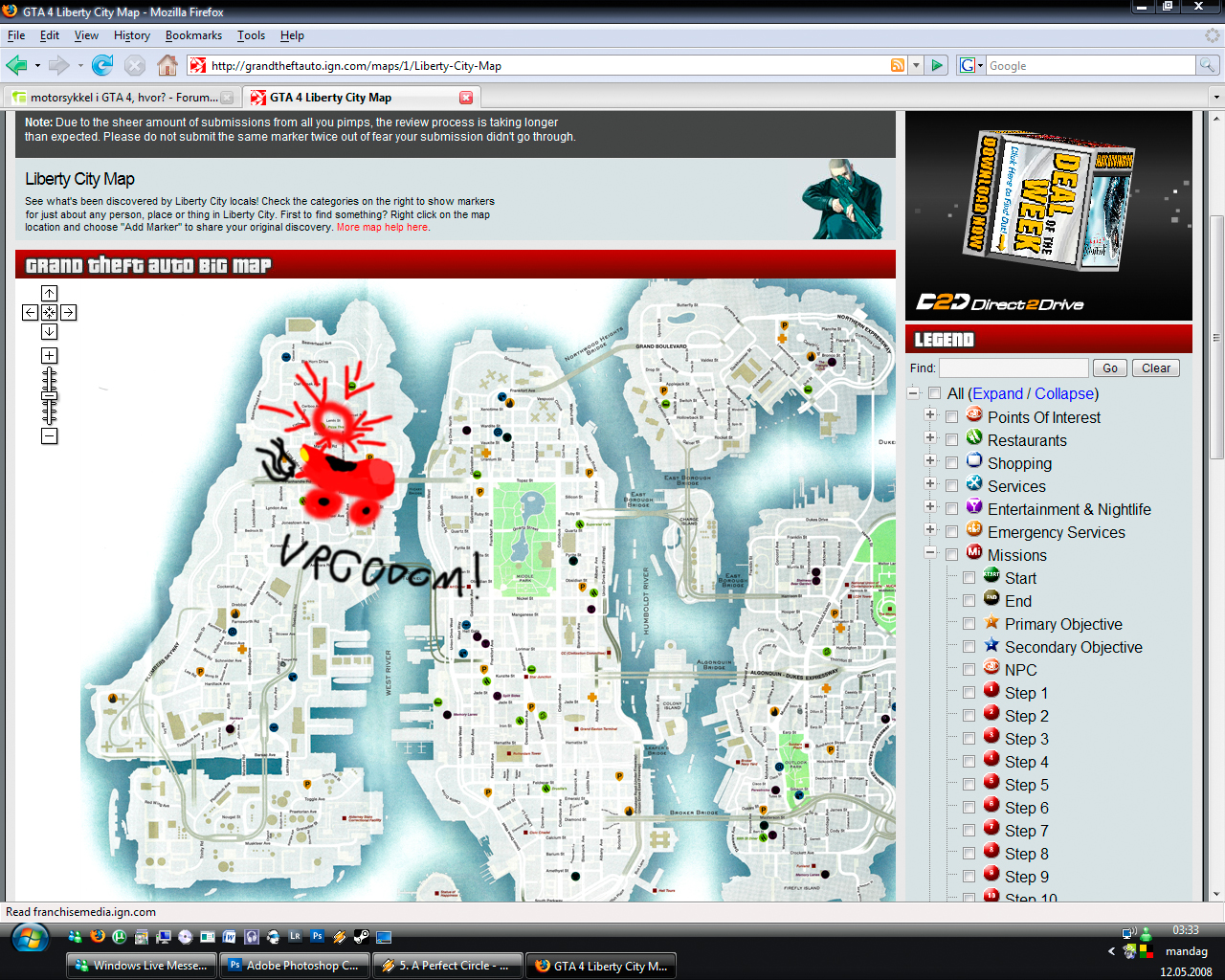Screen dimensions: 1225x980
Task: Follow the More map help here link
Action: point(383,228)
